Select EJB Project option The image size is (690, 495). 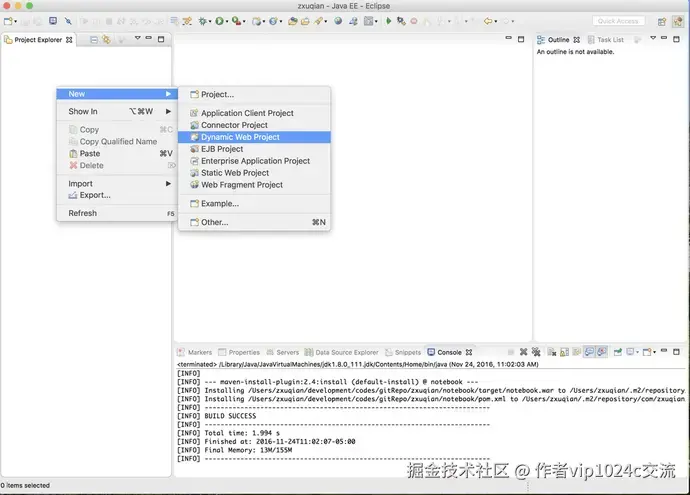pos(254,149)
